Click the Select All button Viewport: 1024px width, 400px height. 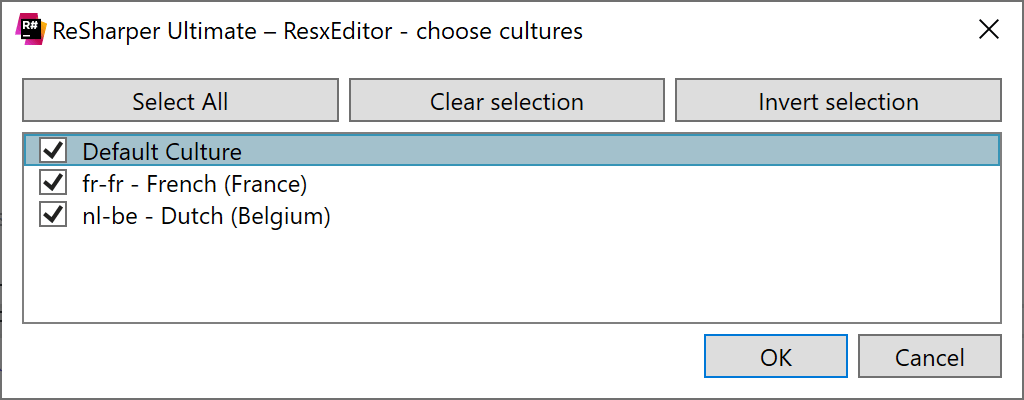point(180,101)
